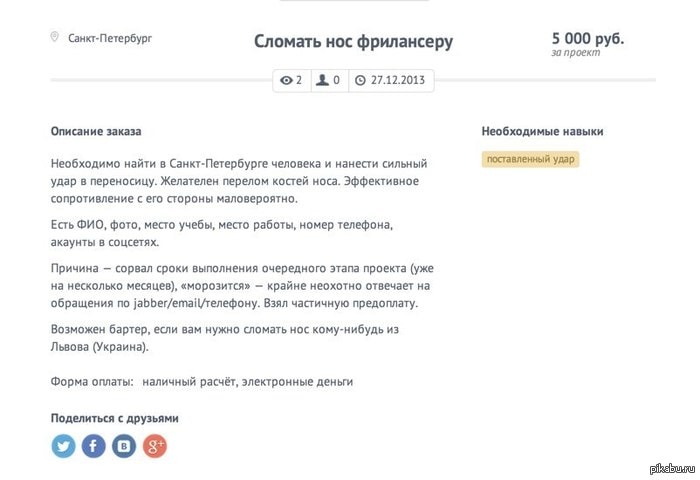The image size is (700, 480).
Task: Share the post on Facebook
Action: pos(94,446)
